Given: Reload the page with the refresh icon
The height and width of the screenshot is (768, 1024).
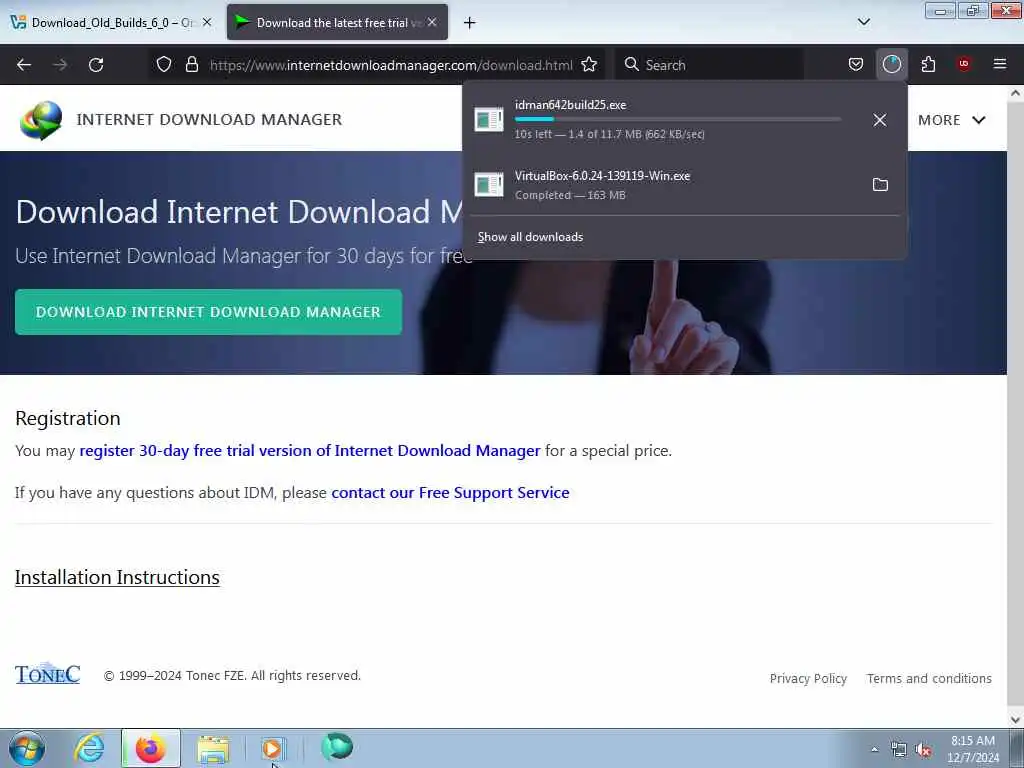Looking at the screenshot, I should coord(96,65).
